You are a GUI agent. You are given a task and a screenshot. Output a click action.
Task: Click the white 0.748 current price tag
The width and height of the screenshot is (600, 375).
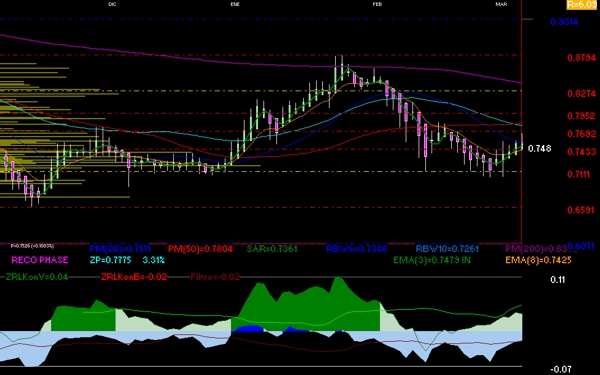539,148
